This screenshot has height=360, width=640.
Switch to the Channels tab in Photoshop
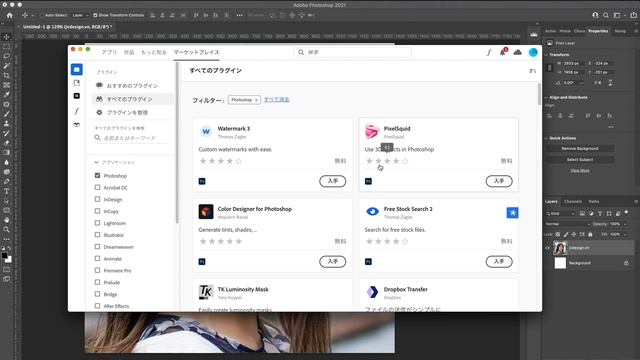click(x=573, y=202)
